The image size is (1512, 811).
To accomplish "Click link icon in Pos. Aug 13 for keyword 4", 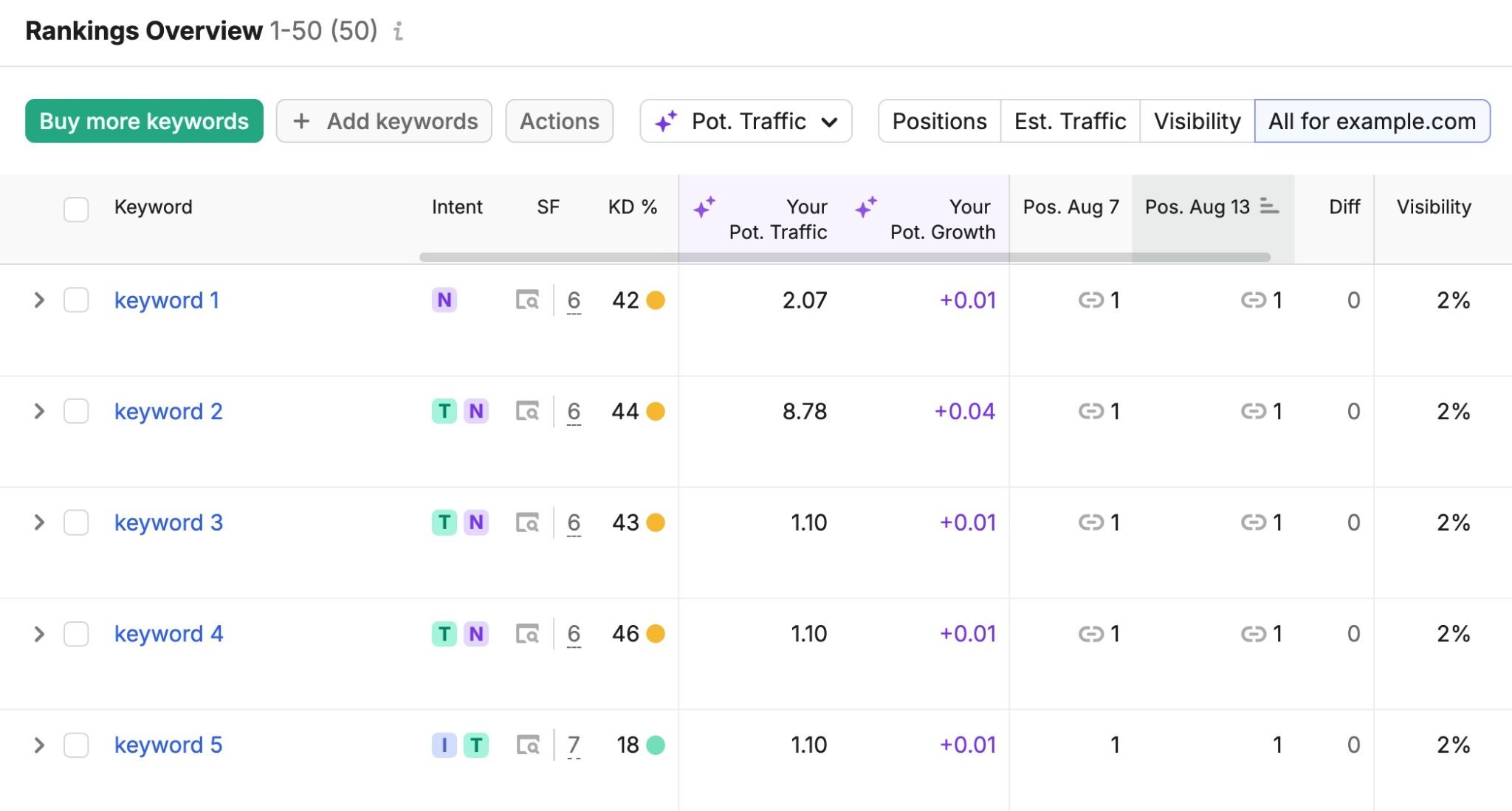I will pyautogui.click(x=1254, y=634).
